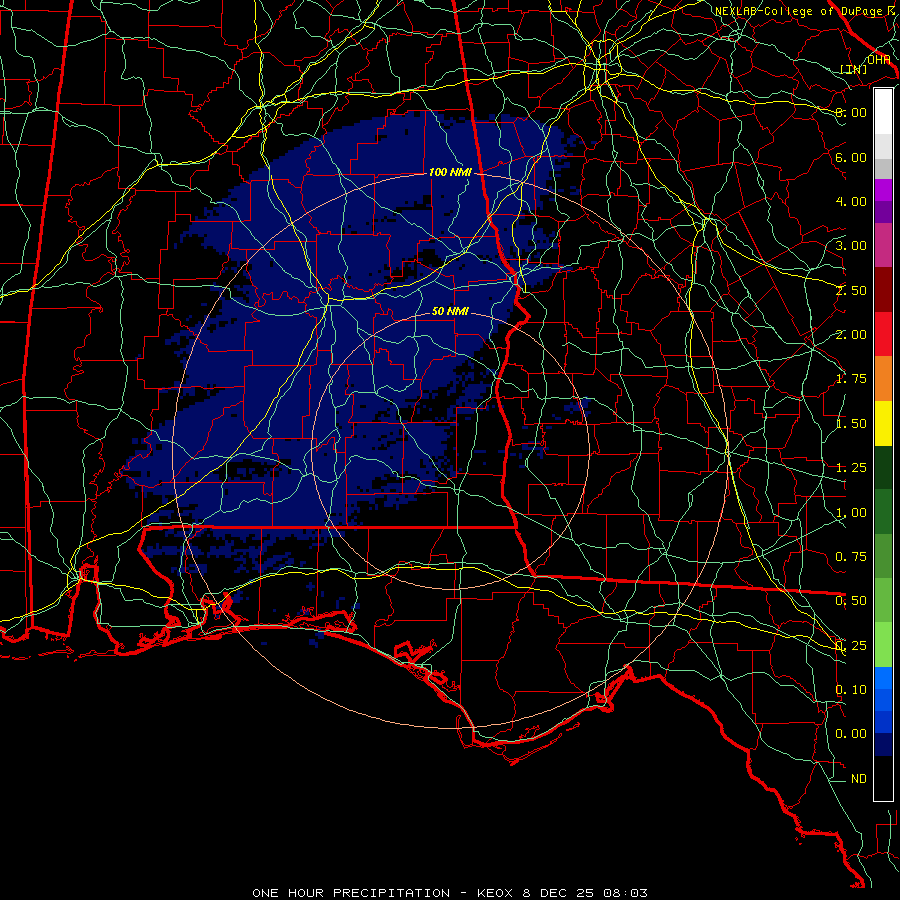Click the ONE HOUR PRECIPITATION title caption
The height and width of the screenshot is (900, 900).
(450, 893)
